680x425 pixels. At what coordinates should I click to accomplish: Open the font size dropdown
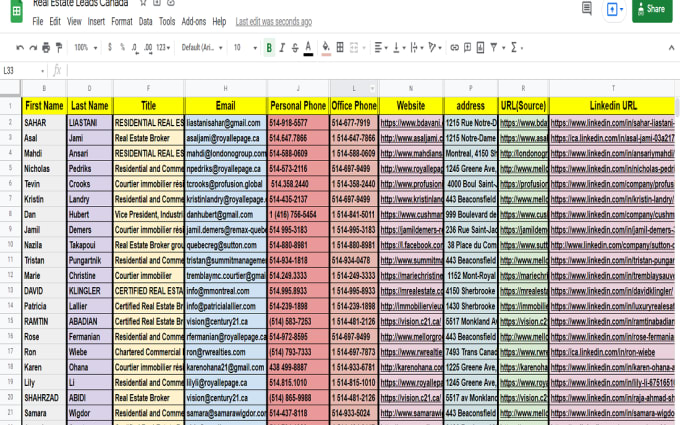245,48
